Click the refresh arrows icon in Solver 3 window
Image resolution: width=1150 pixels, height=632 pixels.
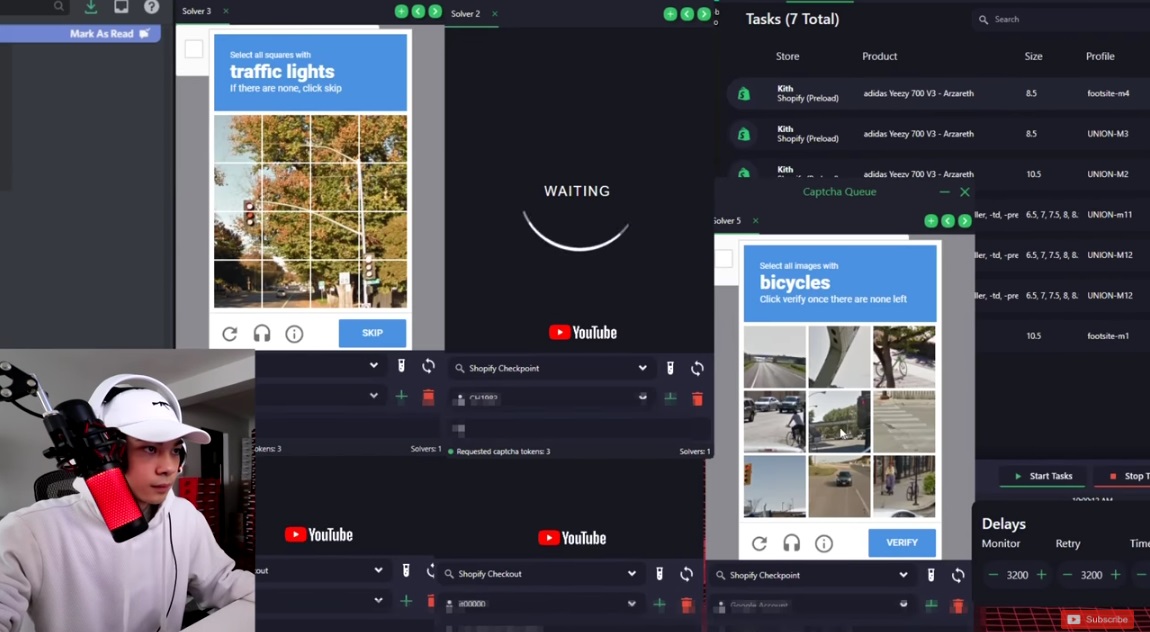428,365
